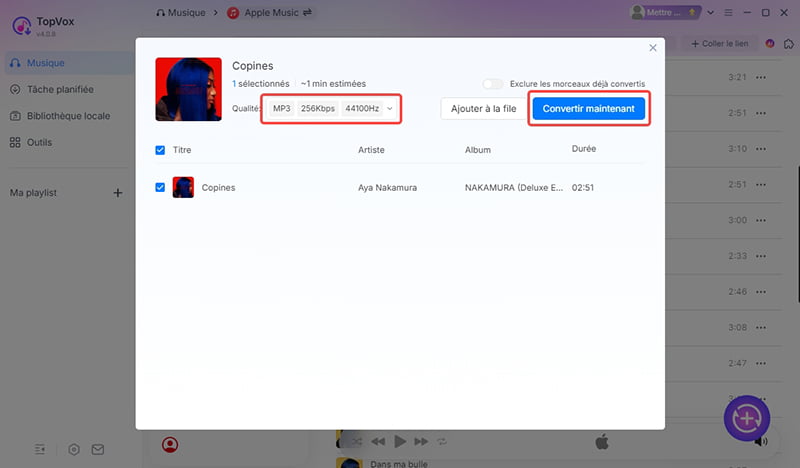The image size is (800, 468).
Task: Switch service via Apple Music selector
Action: tap(269, 13)
